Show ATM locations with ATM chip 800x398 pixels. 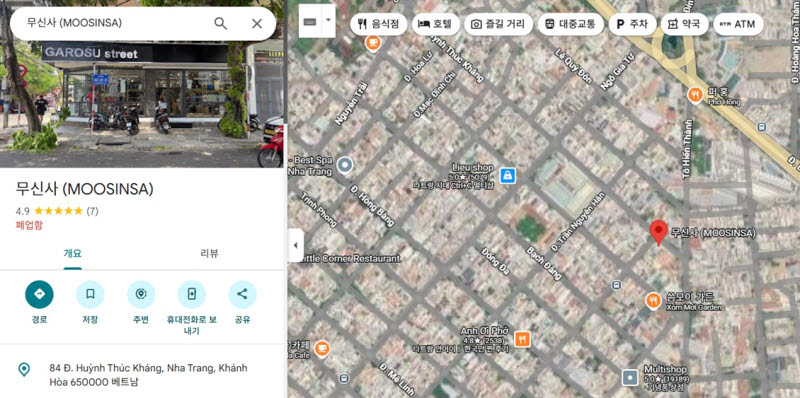point(738,24)
